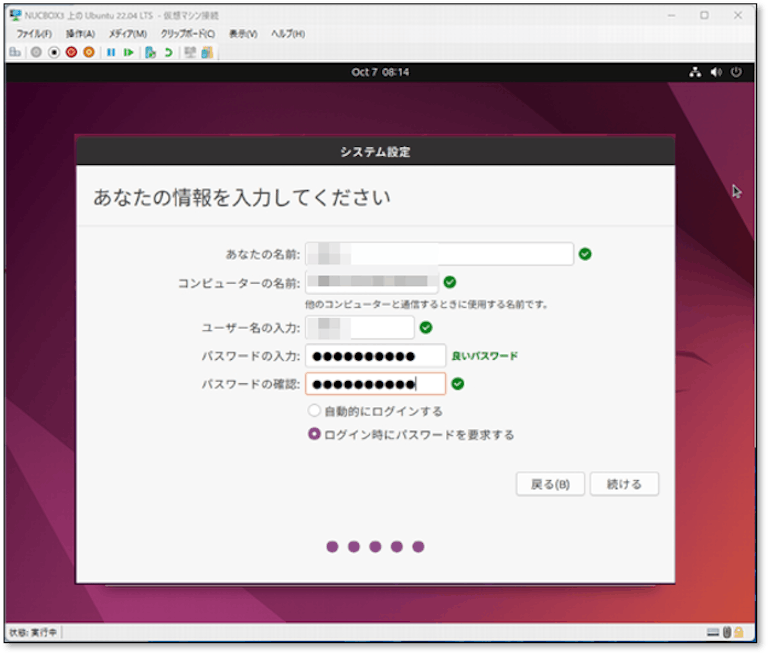Click the enhanced session monitor icon

(190, 52)
